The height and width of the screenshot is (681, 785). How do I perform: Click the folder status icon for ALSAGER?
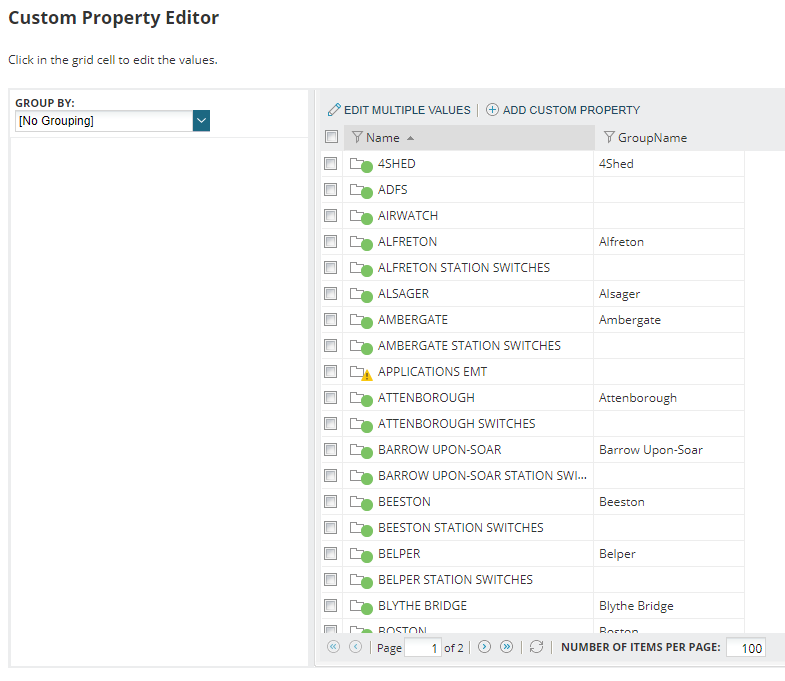[361, 294]
